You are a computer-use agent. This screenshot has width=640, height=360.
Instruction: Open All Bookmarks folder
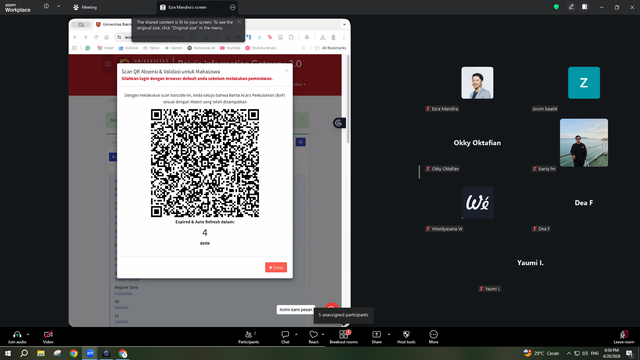[331, 48]
